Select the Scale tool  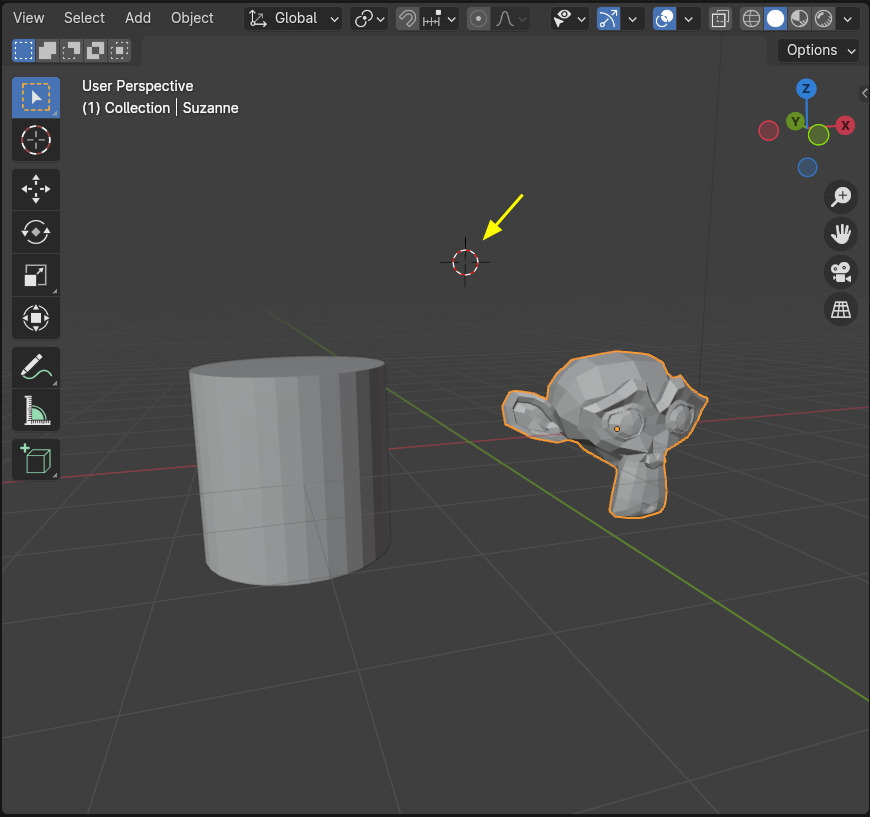pyautogui.click(x=36, y=275)
